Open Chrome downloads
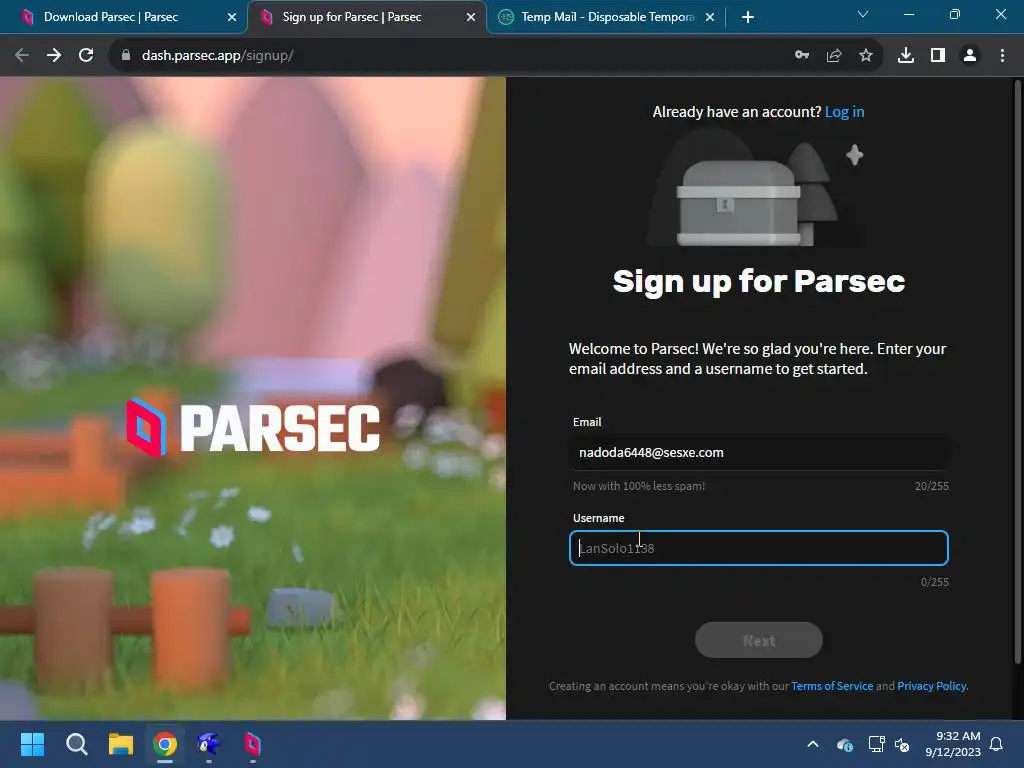Screen dimensions: 1024x768 (x=906, y=56)
